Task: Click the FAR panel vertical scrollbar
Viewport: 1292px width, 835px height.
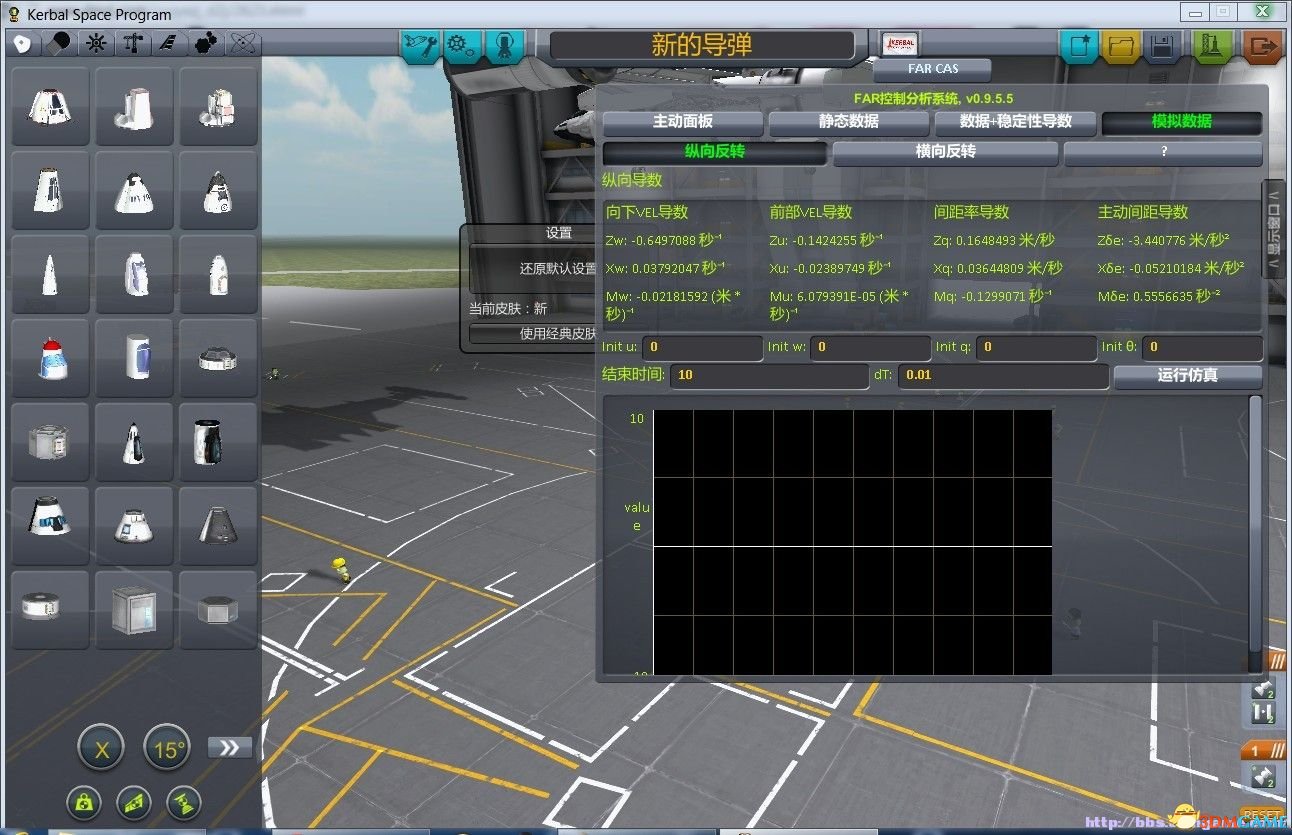Action: [1255, 535]
